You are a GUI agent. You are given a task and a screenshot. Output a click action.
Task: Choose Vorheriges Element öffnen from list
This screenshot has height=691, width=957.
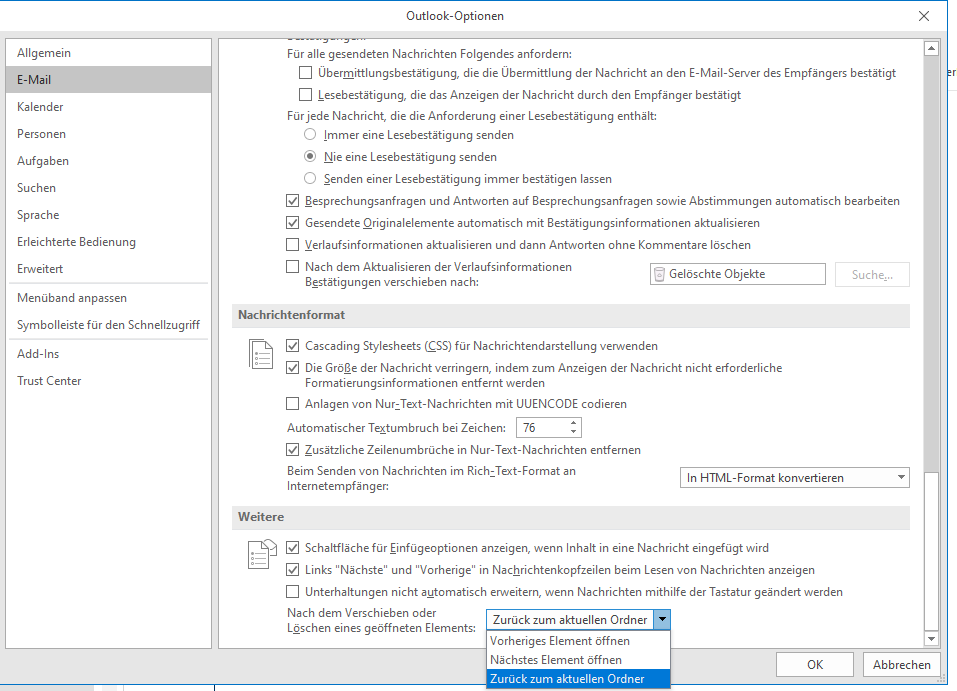[578, 641]
